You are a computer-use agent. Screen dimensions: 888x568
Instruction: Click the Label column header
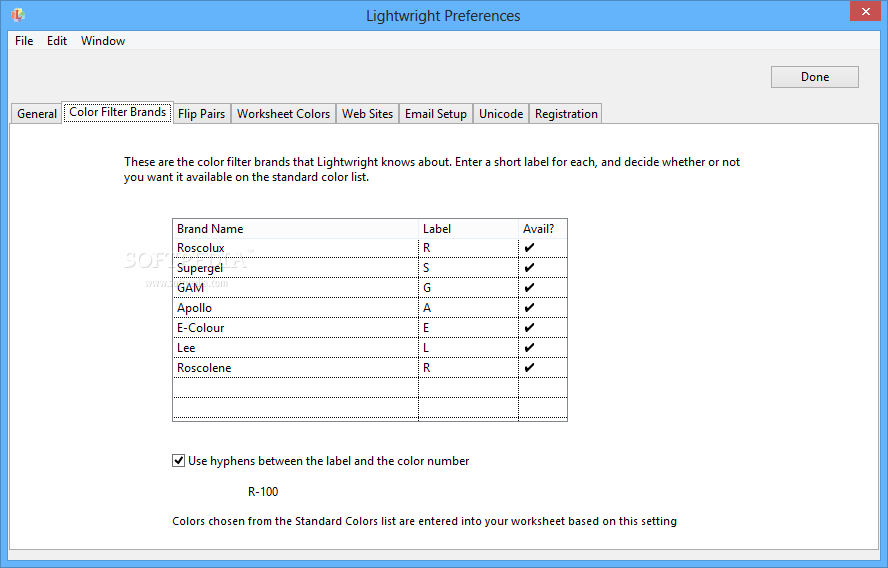coord(468,229)
